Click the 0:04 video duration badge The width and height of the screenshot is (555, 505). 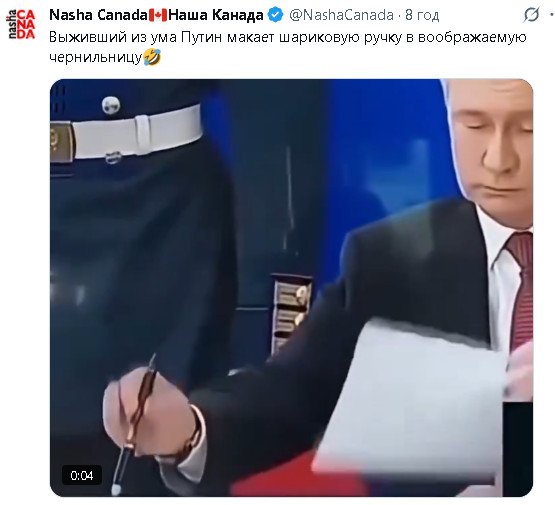(x=82, y=475)
